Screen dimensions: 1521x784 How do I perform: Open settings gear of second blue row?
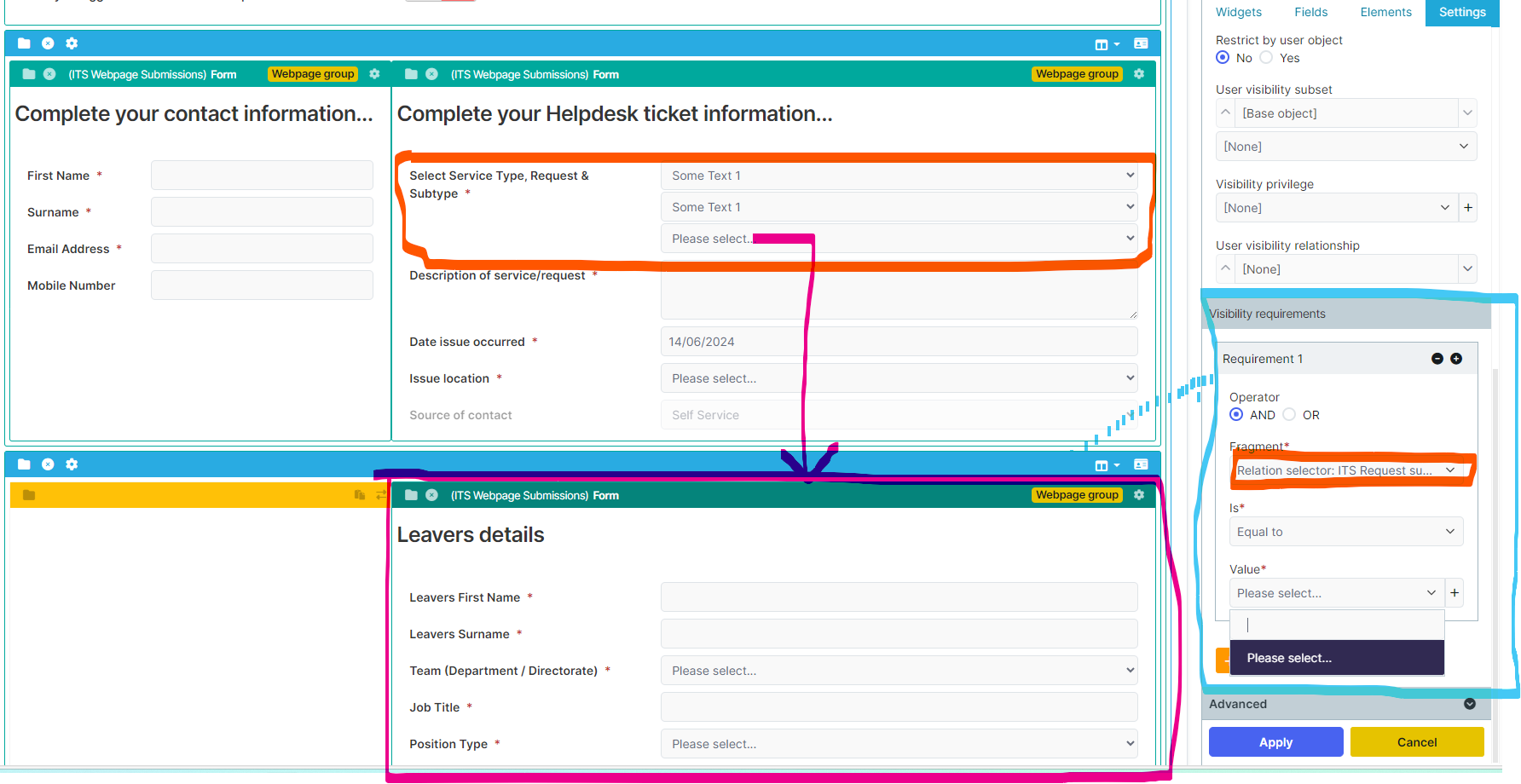click(x=72, y=464)
